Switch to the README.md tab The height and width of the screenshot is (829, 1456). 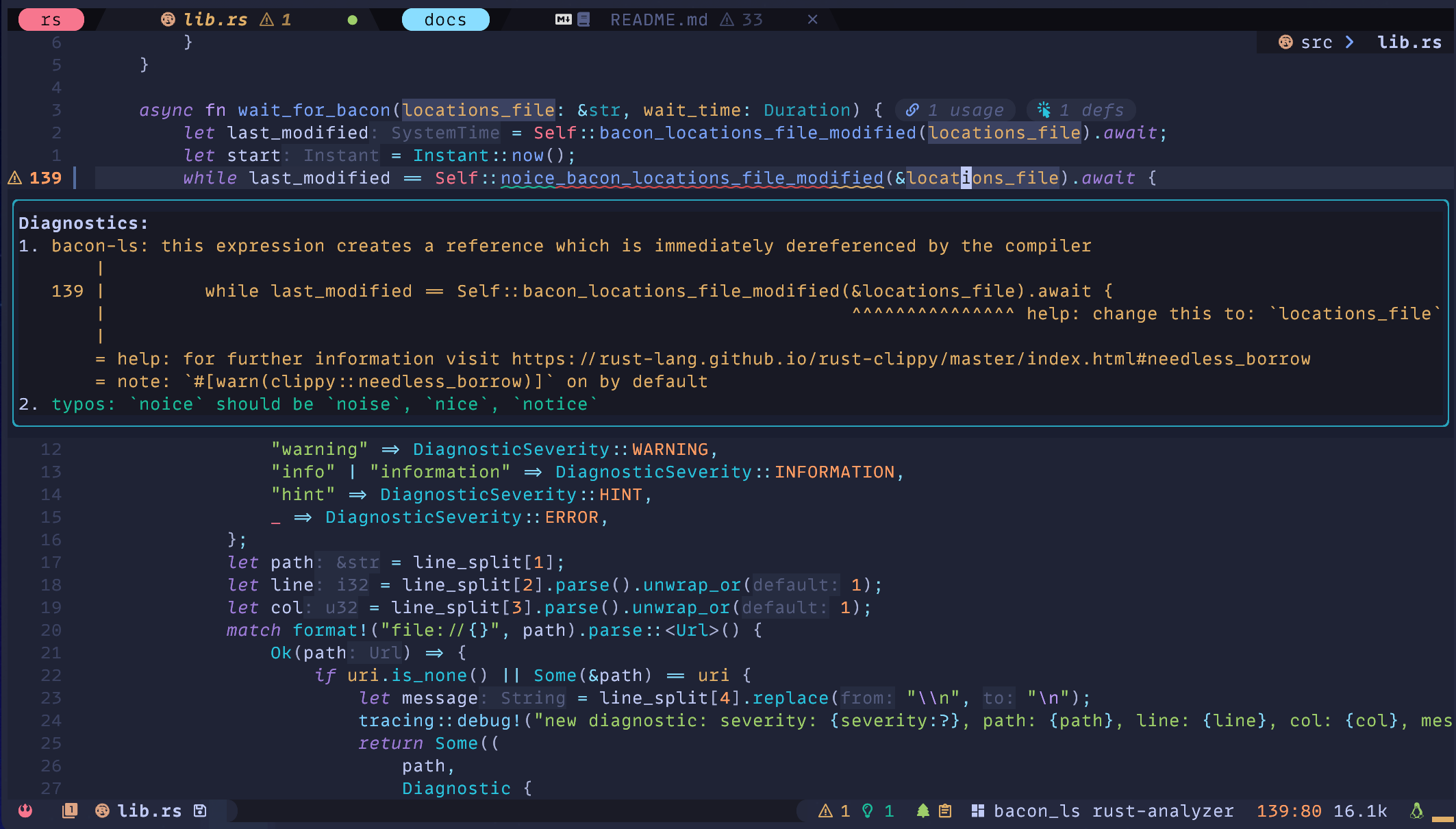[x=659, y=20]
